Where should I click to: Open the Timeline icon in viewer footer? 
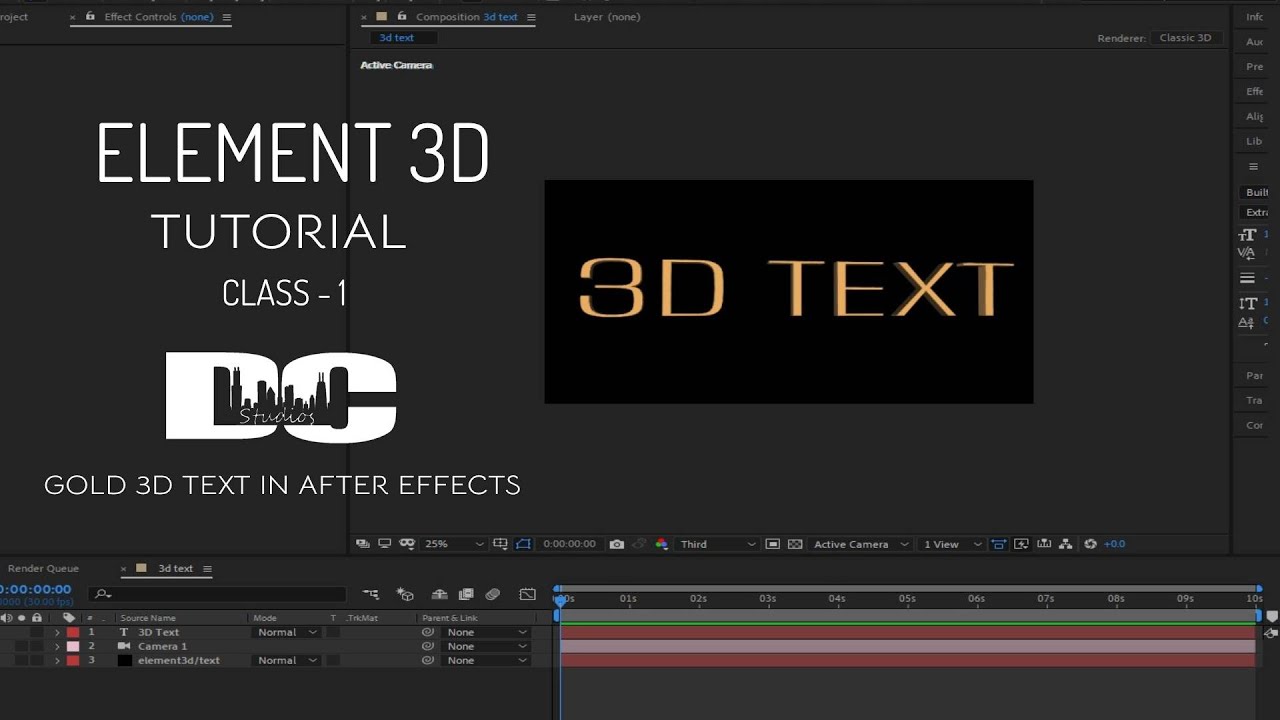1044,544
